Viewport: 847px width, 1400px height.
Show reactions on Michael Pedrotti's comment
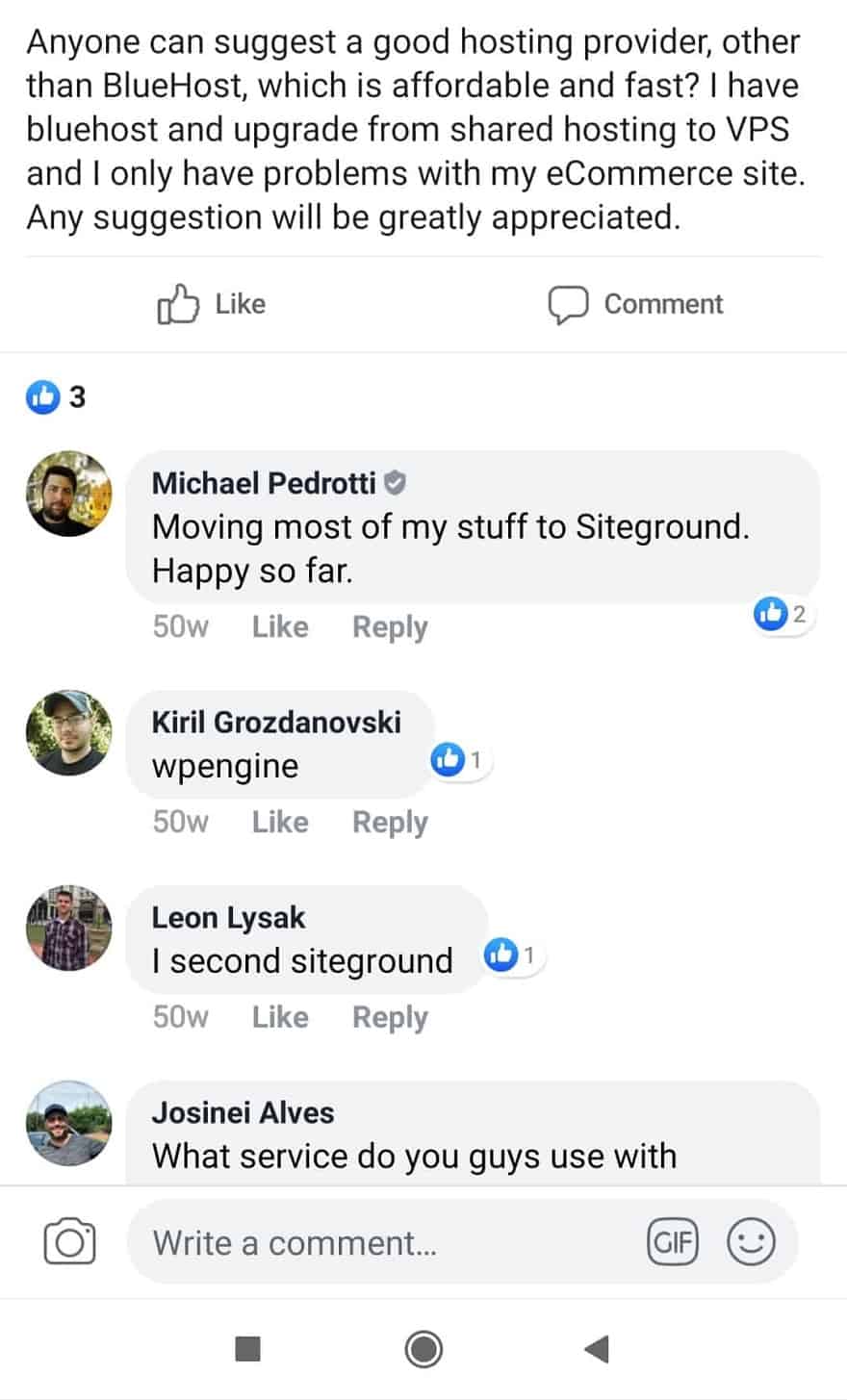click(782, 614)
